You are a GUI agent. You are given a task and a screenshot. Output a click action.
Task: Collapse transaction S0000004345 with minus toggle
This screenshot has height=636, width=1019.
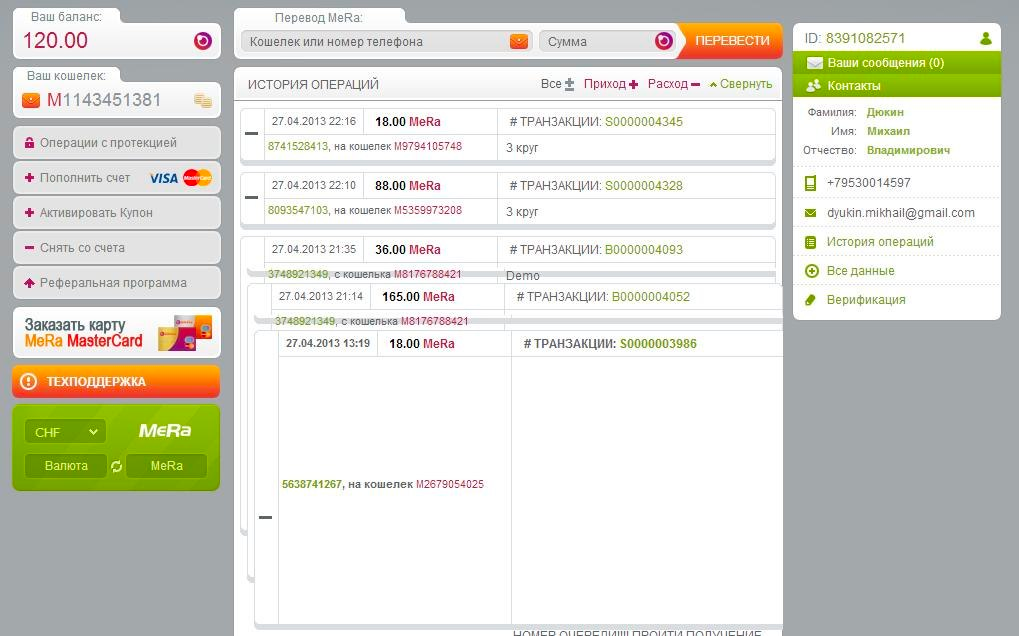252,134
